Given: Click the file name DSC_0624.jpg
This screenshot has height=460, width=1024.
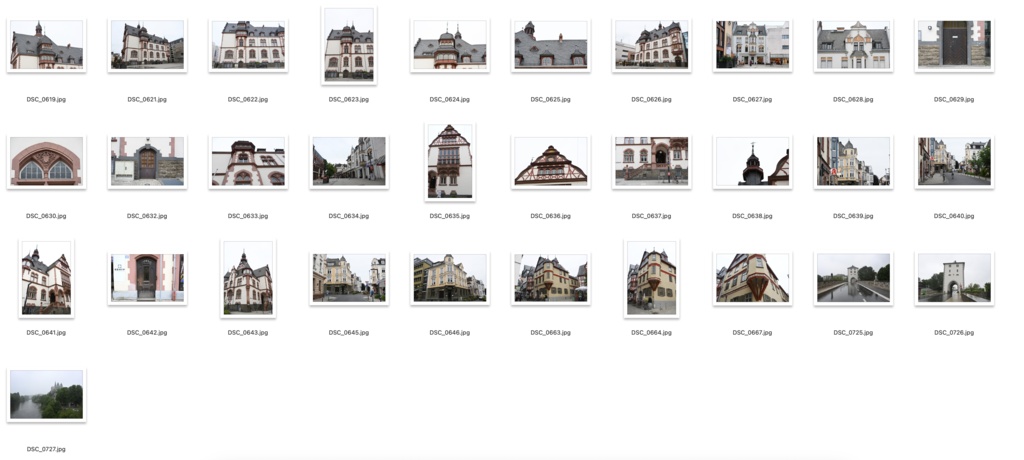Looking at the screenshot, I should point(449,99).
